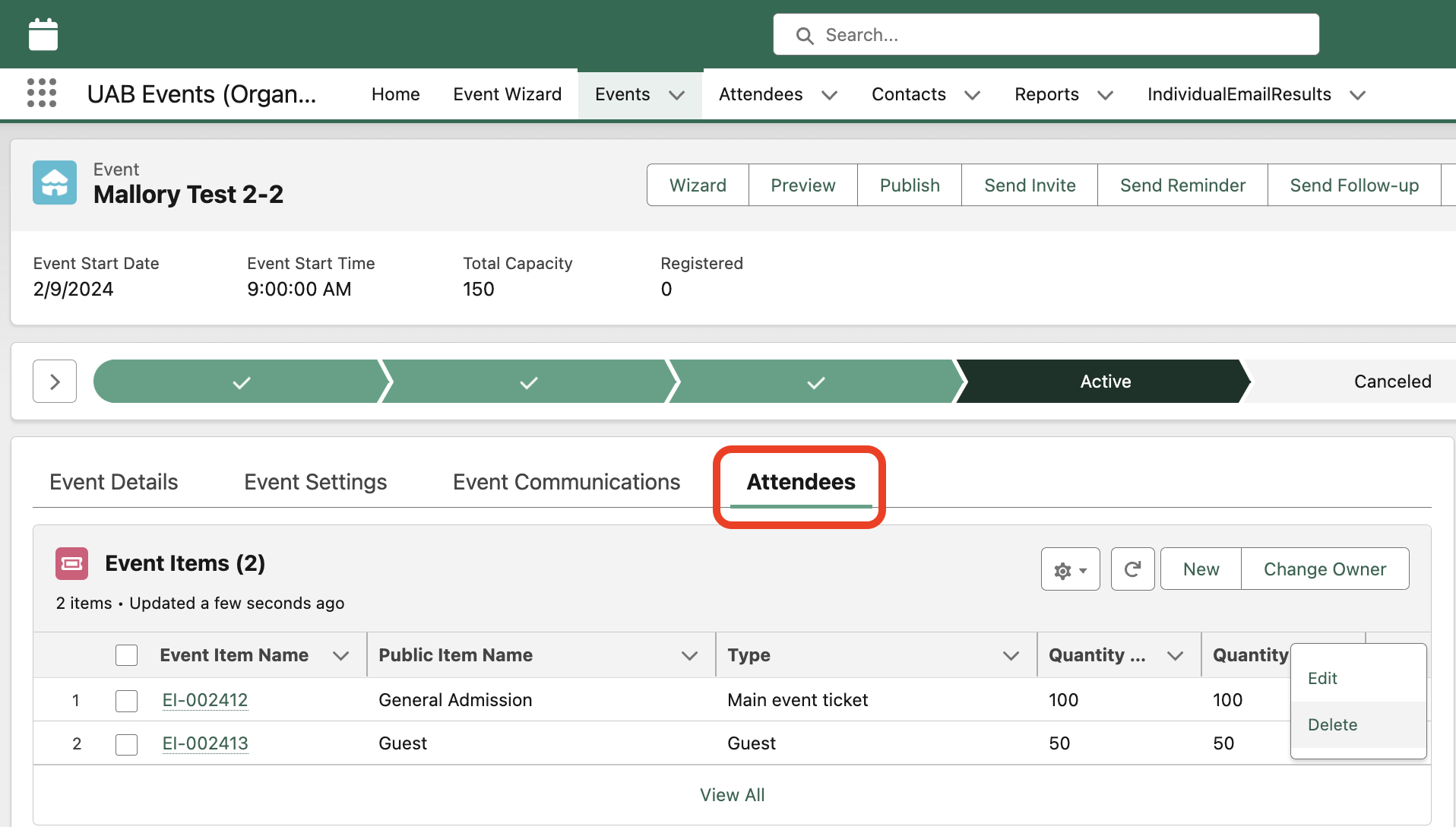This screenshot has height=827, width=1456.
Task: Choose Edit from the row action menu
Action: coord(1322,678)
